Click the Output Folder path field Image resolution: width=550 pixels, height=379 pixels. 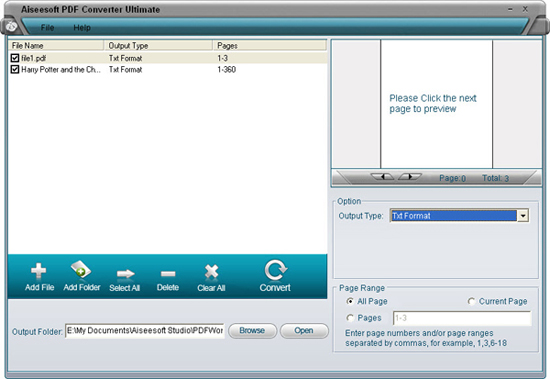(x=145, y=331)
